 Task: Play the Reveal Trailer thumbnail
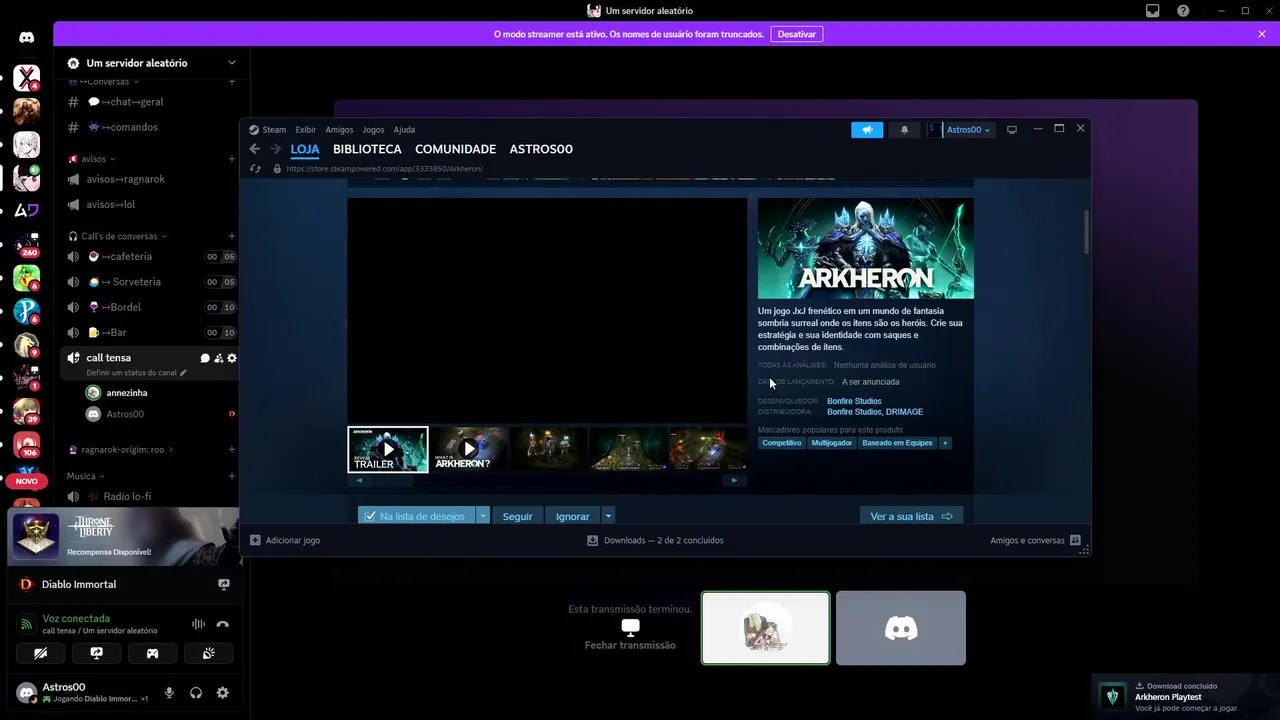388,450
